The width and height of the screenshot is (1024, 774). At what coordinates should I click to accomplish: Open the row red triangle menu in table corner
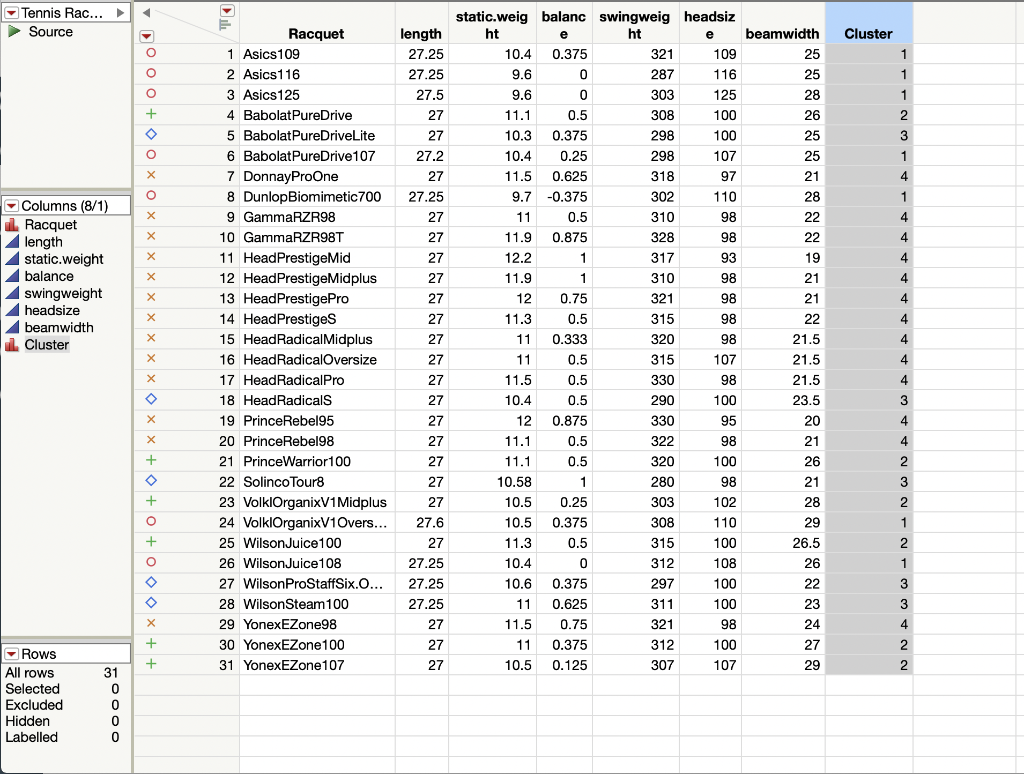click(147, 36)
